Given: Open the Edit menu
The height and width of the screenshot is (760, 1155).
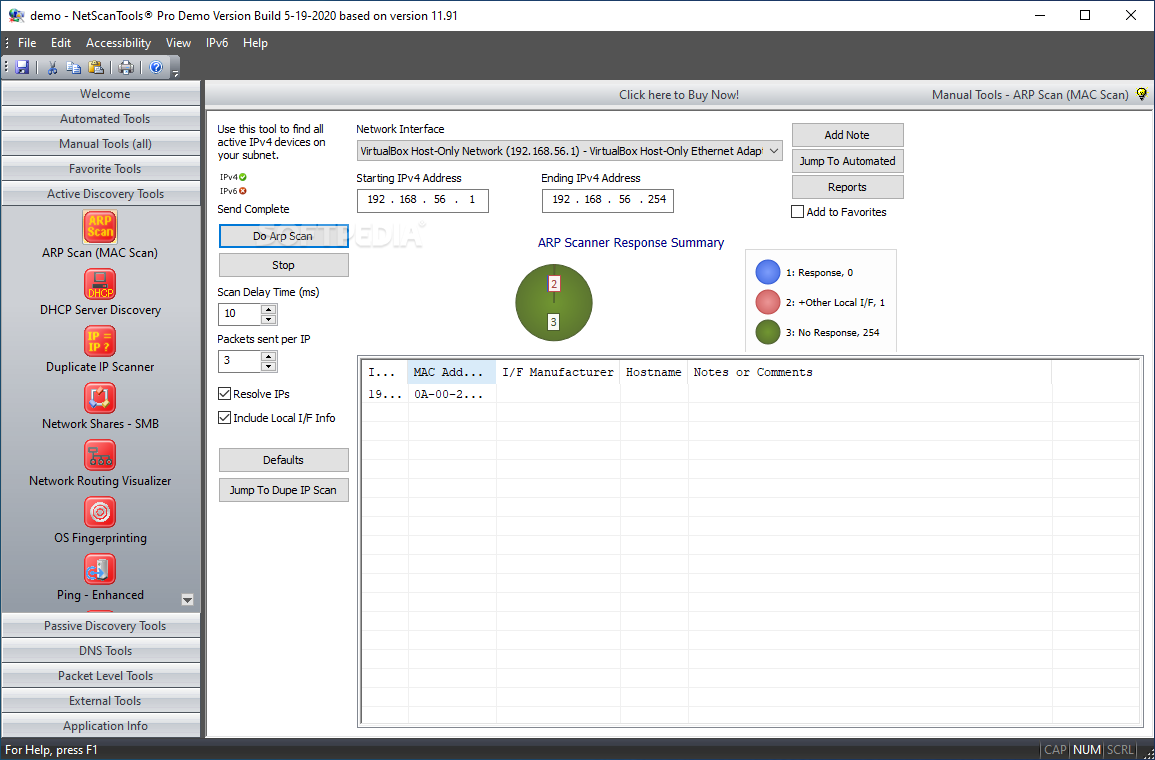Looking at the screenshot, I should coord(61,43).
